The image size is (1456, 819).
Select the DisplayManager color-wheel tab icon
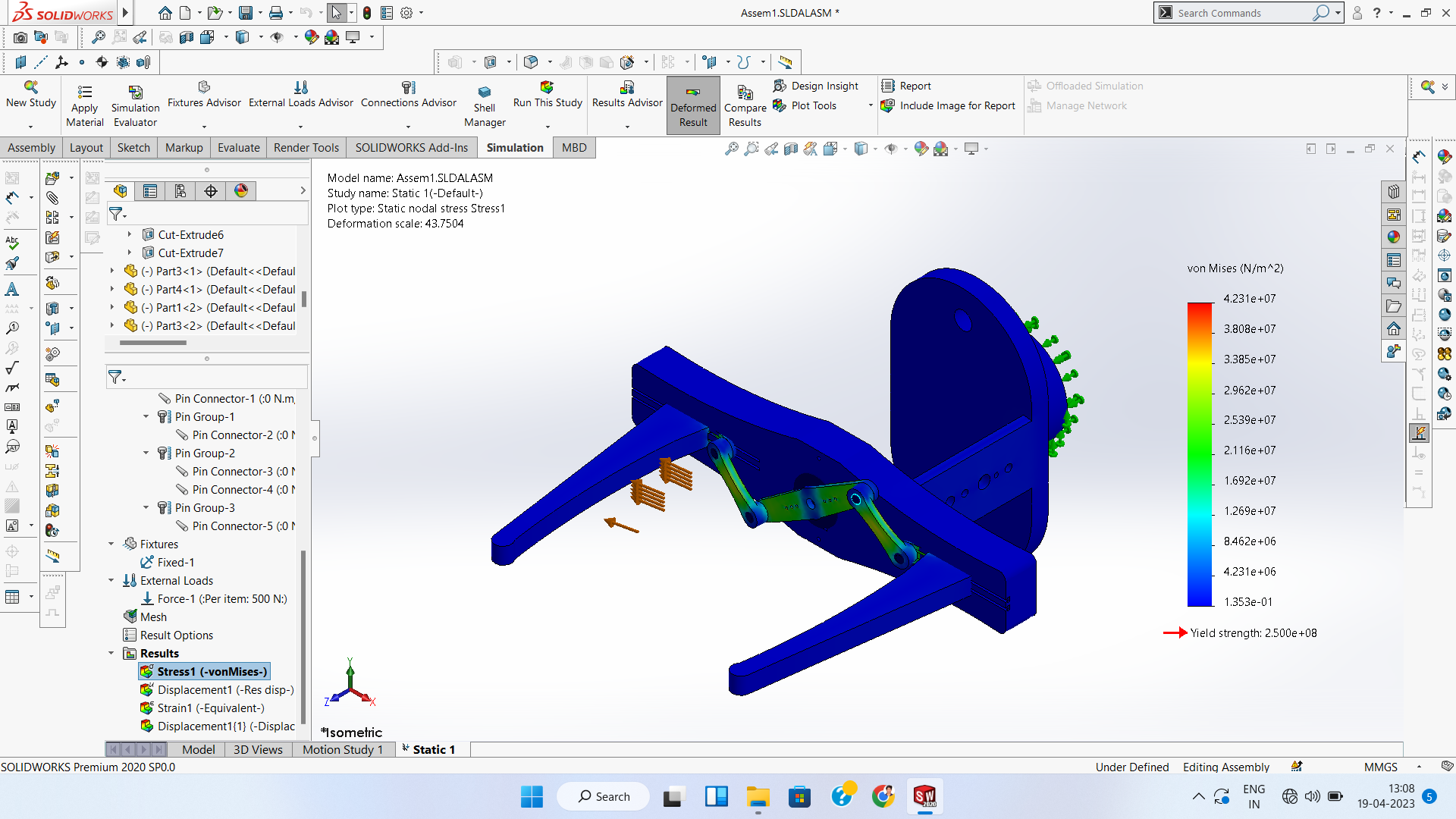click(241, 191)
